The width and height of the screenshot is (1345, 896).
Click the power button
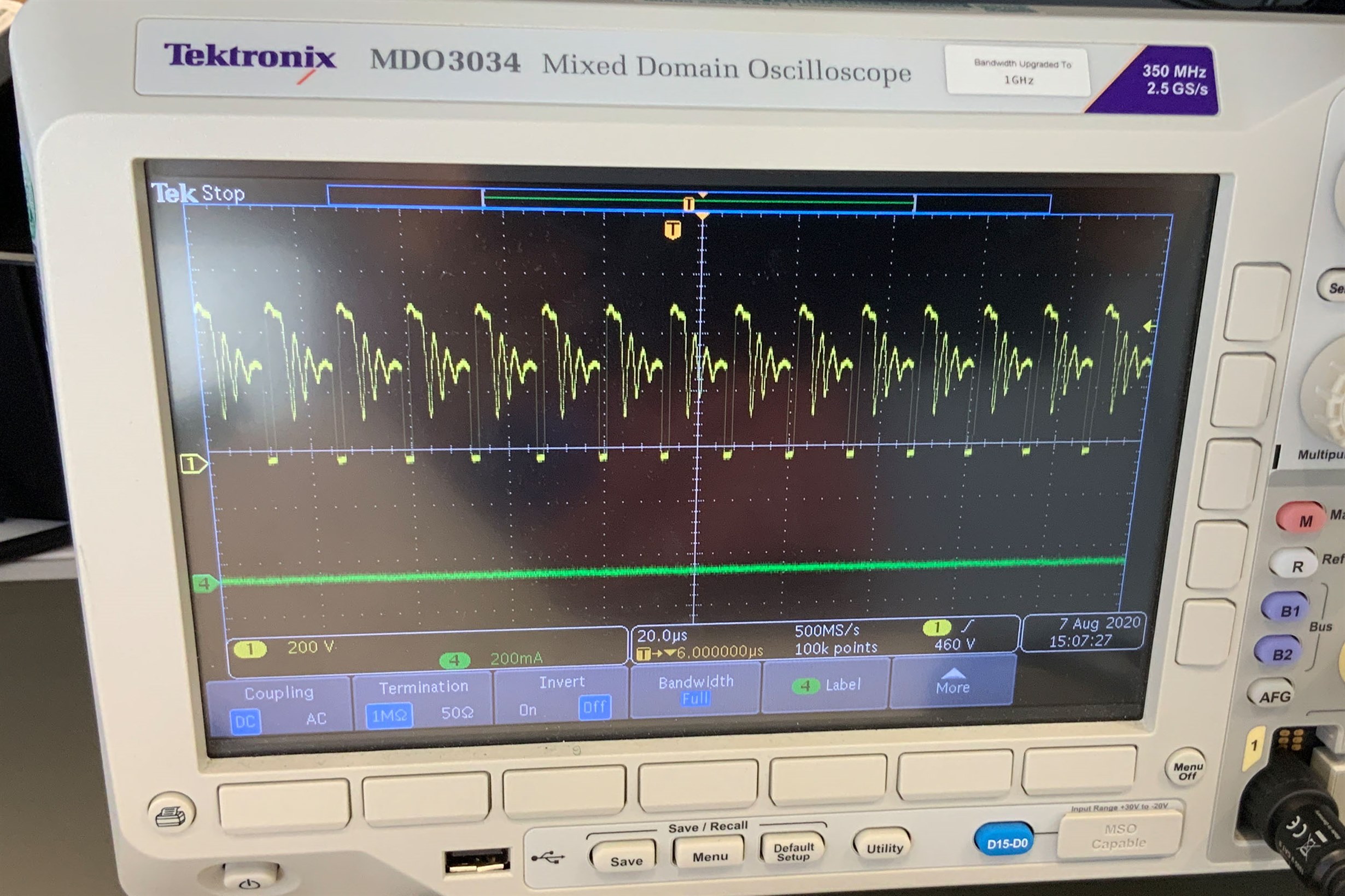click(x=249, y=881)
